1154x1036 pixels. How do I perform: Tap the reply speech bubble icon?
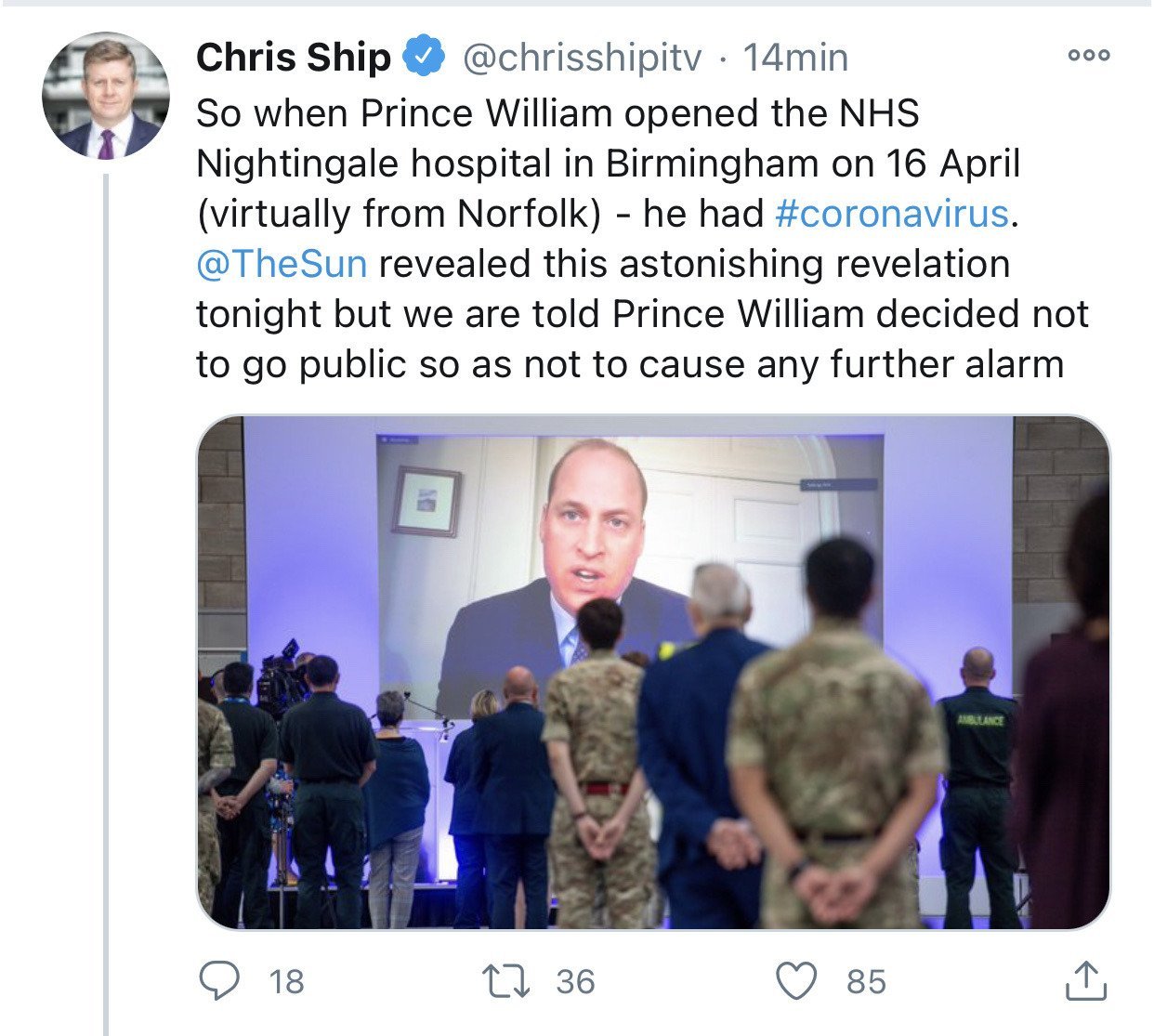[219, 981]
